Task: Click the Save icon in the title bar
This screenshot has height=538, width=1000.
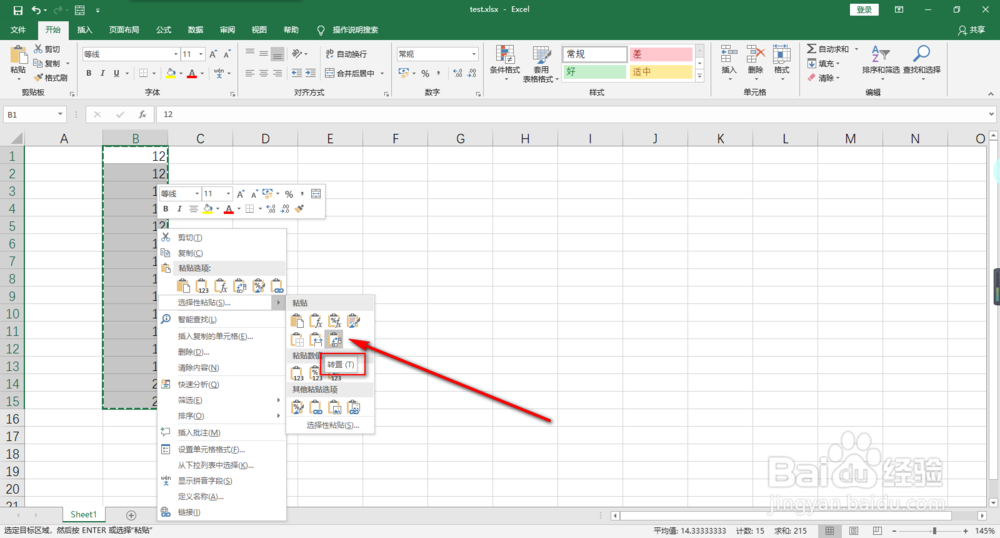Action: click(18, 10)
